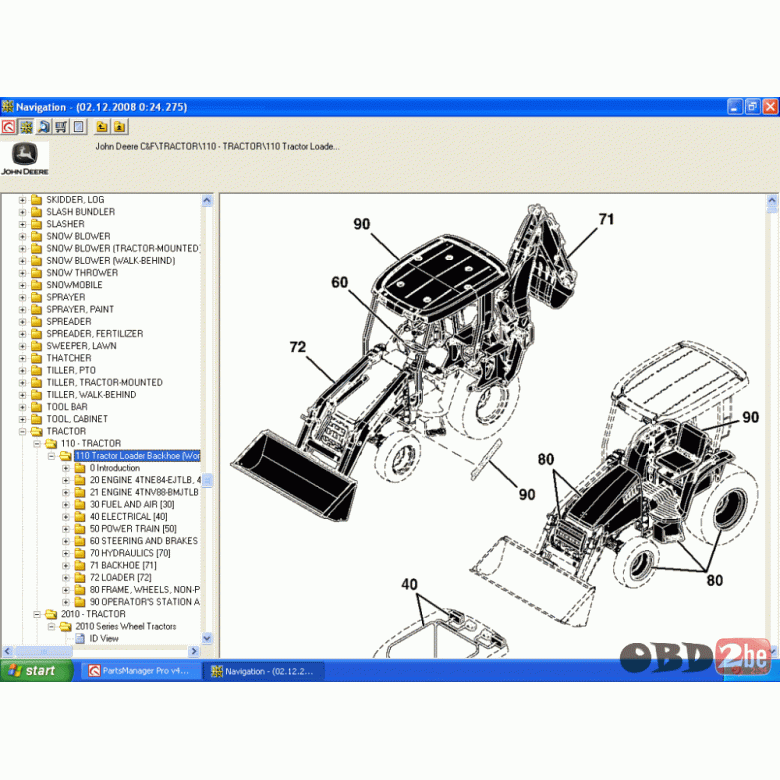This screenshot has width=780, height=780.
Task: Select the SPREADER, FERTILIZER tree item
Action: [x=95, y=334]
